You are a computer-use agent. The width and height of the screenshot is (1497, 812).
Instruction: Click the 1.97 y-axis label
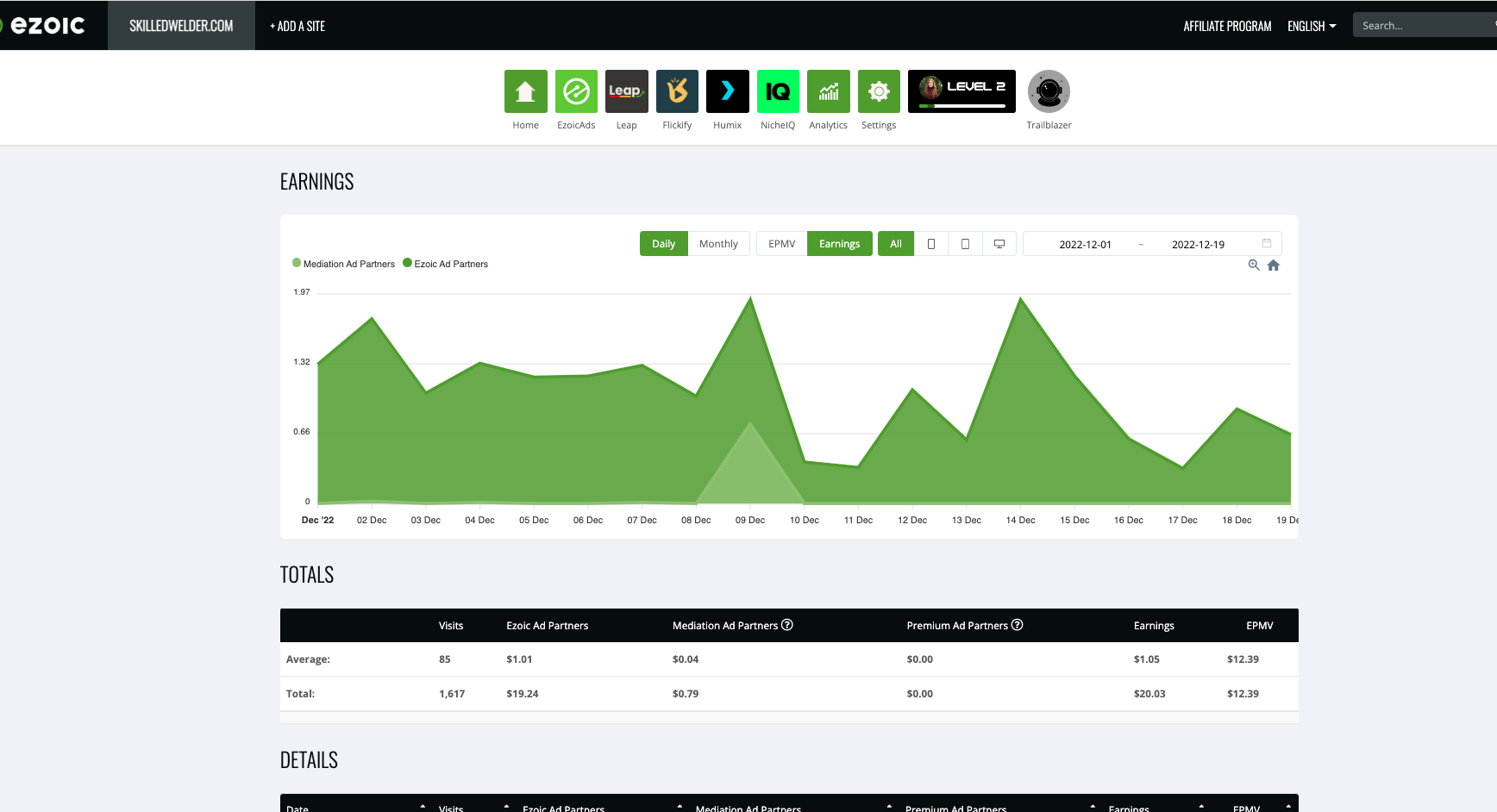302,292
